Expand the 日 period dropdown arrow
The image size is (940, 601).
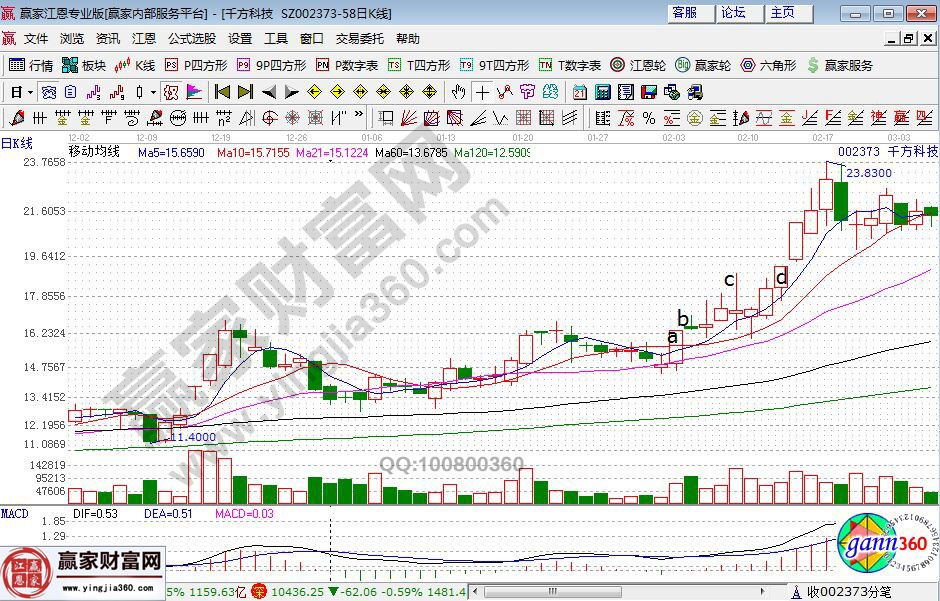tap(31, 92)
